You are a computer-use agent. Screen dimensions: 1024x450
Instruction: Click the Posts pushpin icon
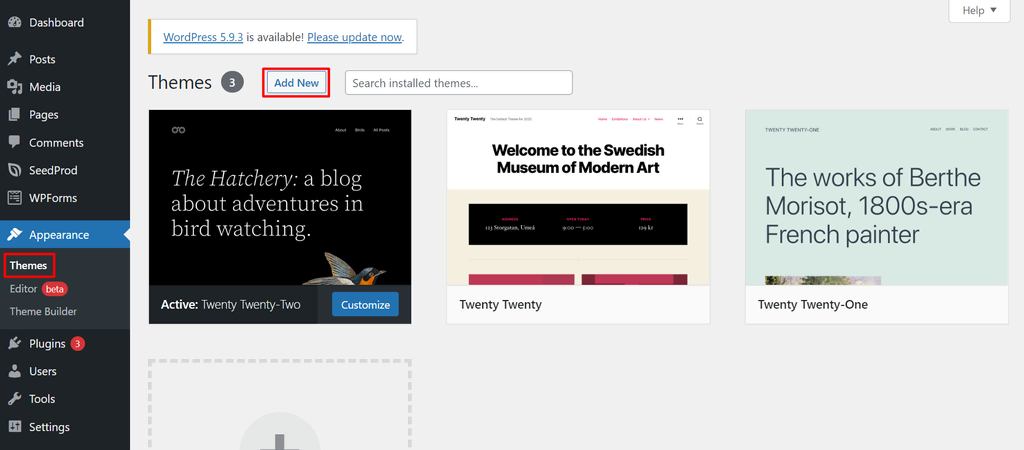pyautogui.click(x=14, y=59)
